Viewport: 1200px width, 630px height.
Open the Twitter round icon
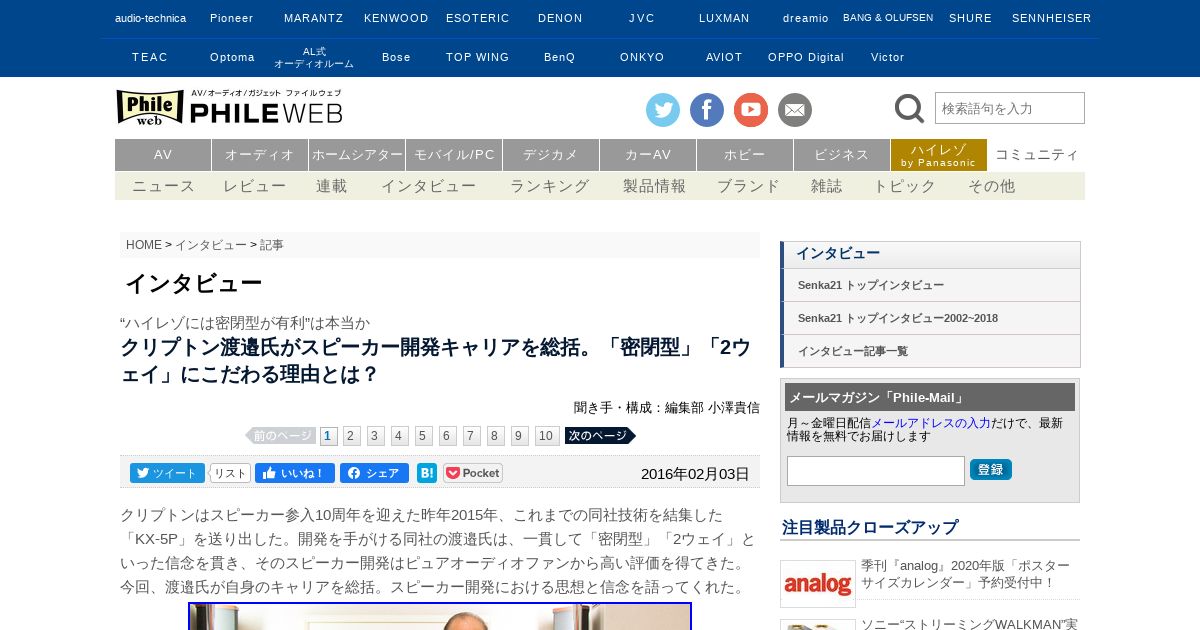coord(663,110)
